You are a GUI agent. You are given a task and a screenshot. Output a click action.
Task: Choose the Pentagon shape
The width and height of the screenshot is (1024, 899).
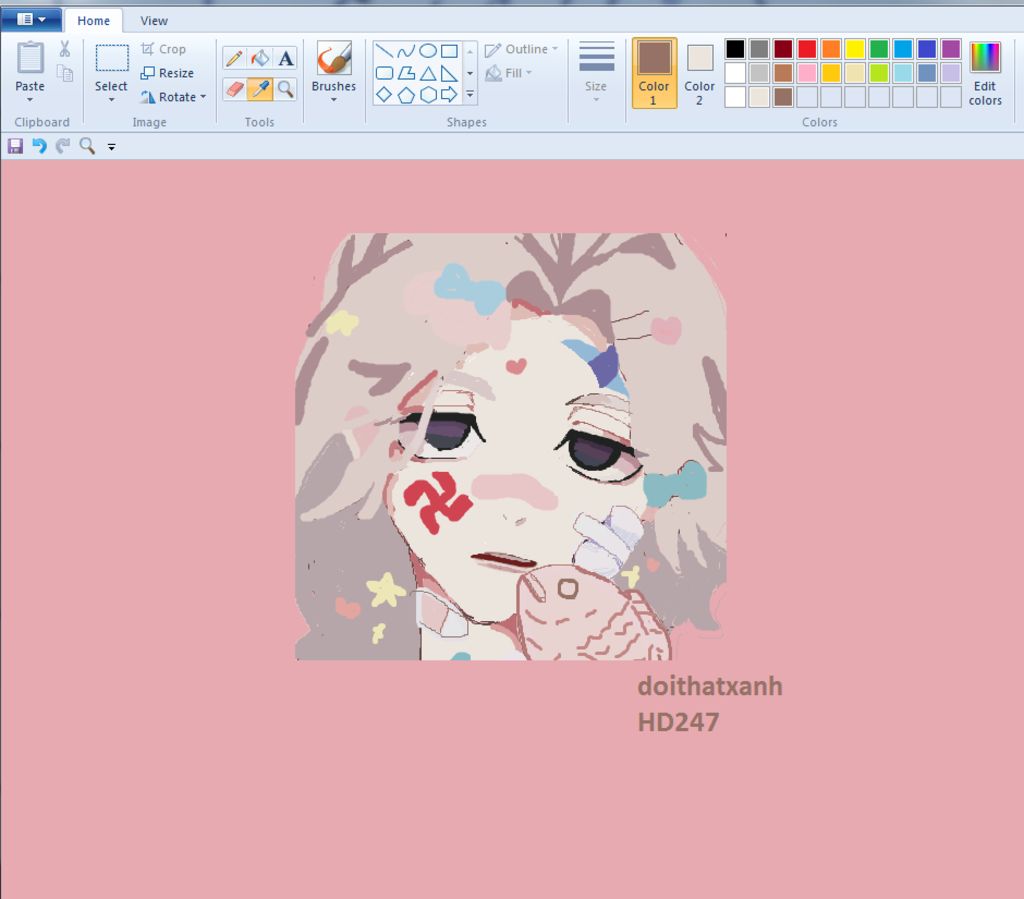pyautogui.click(x=406, y=95)
